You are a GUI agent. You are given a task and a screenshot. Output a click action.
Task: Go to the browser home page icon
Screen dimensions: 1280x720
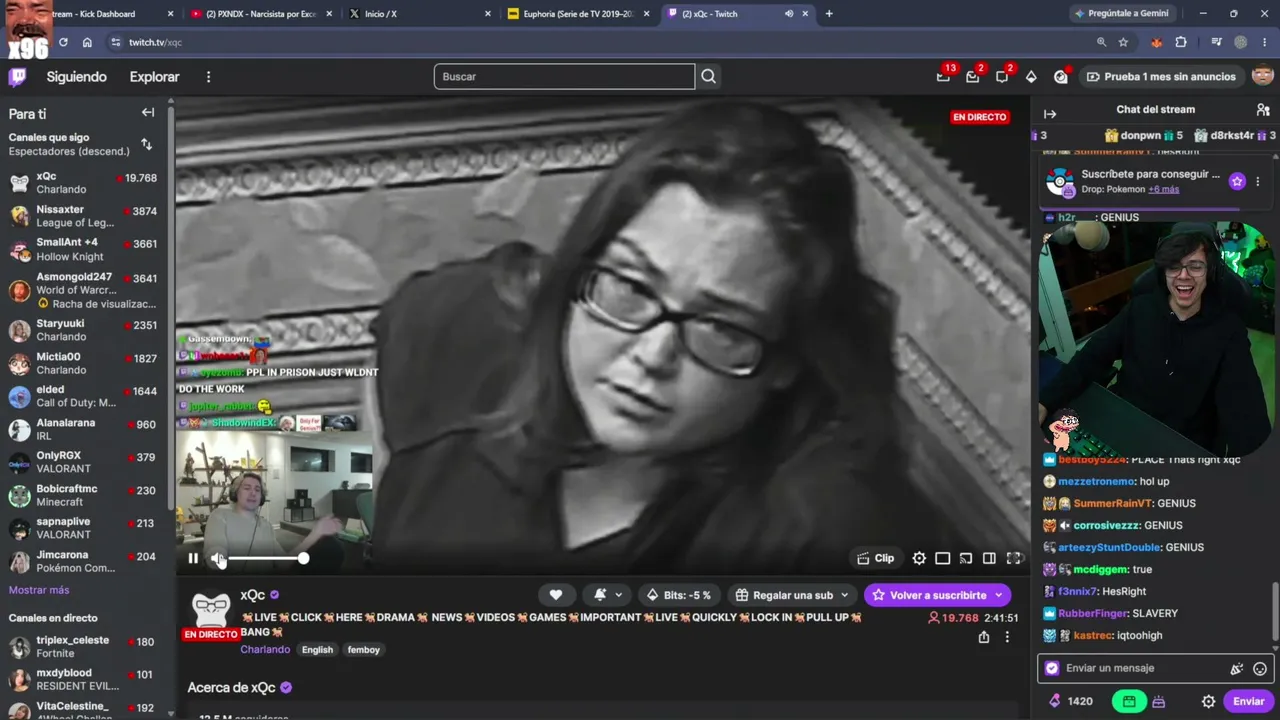coord(87,42)
